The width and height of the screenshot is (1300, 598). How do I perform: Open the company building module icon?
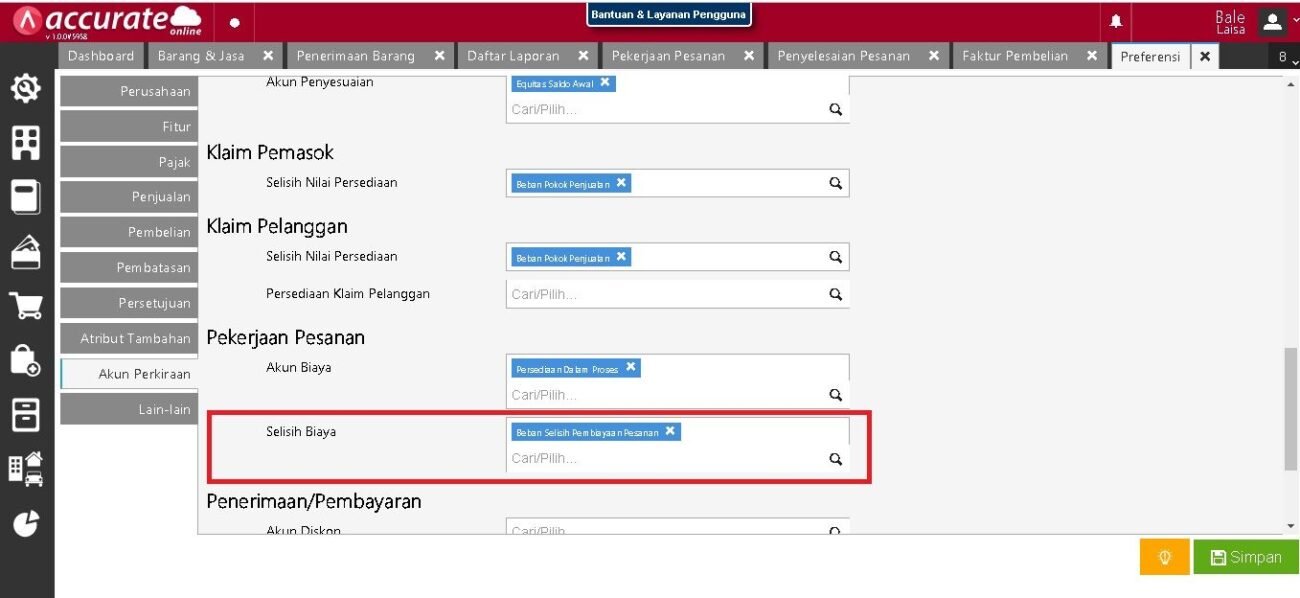coord(26,143)
